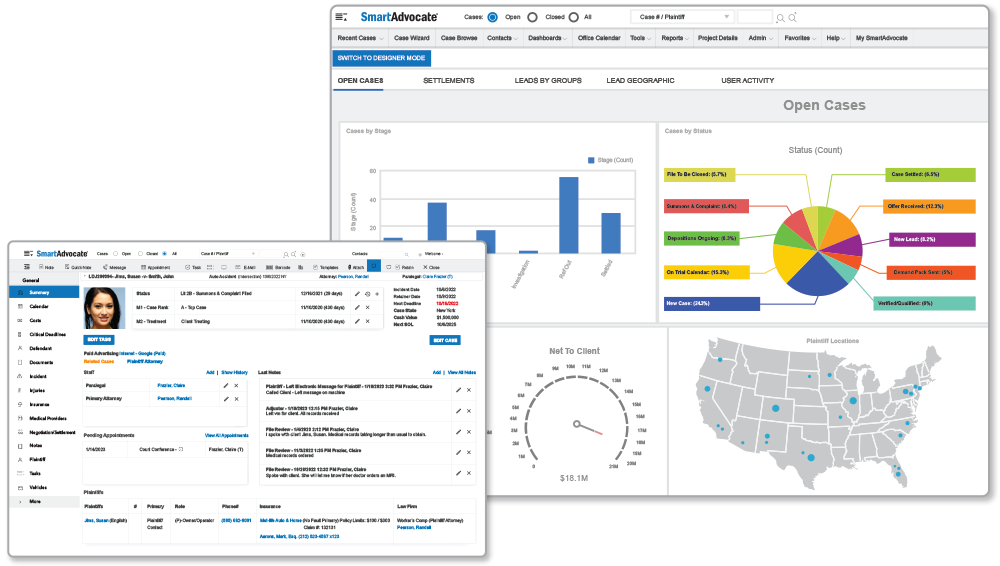Open the hamburger menu in the case window
The image size is (1000, 566).
point(28,253)
